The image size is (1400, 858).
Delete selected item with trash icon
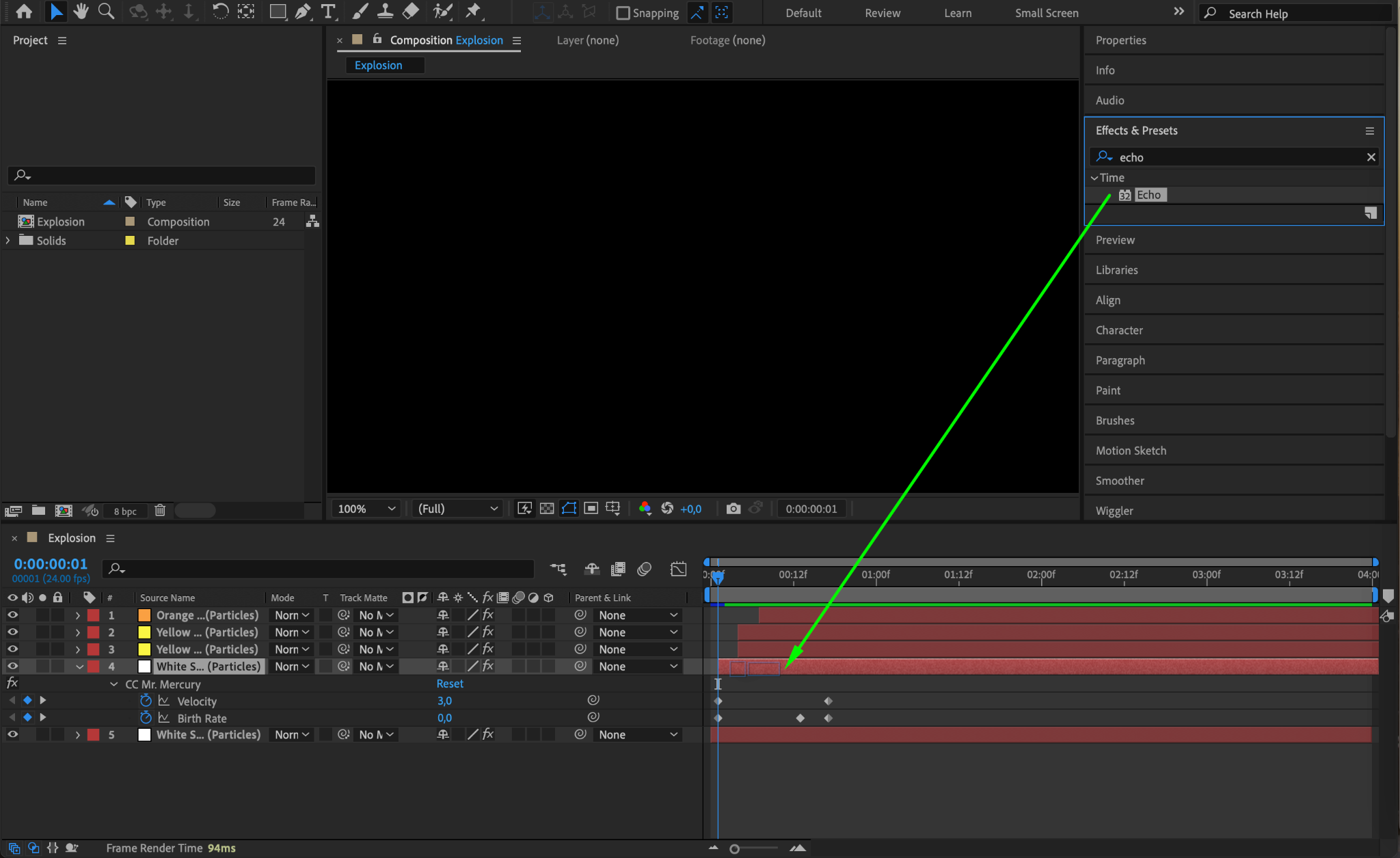[x=160, y=511]
